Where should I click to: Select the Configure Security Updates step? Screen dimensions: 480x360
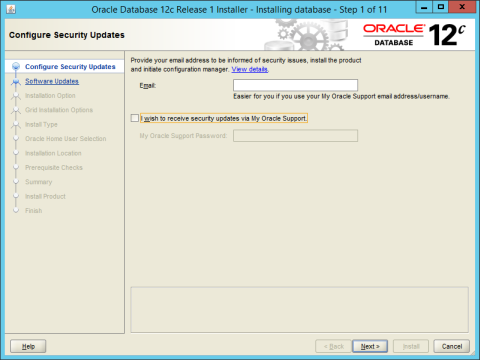(x=70, y=67)
